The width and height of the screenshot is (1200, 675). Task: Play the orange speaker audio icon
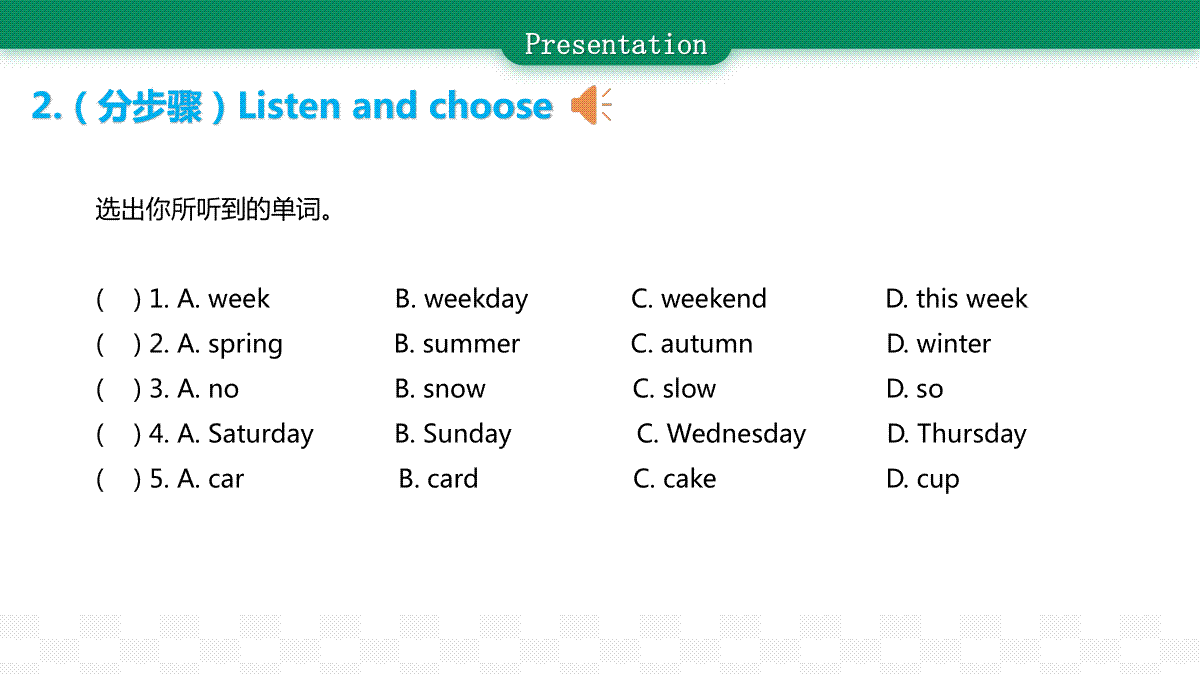pyautogui.click(x=591, y=105)
